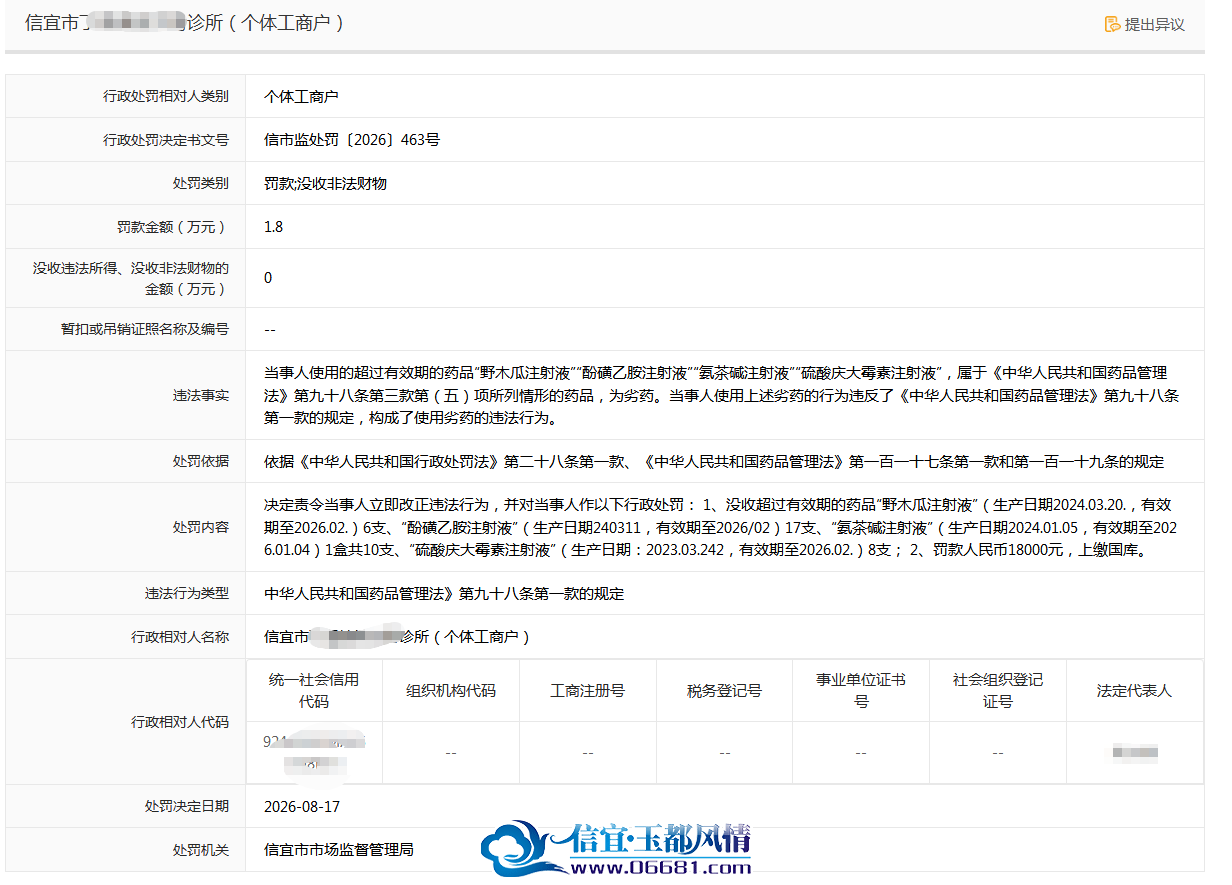The height and width of the screenshot is (885, 1232).
Task: Select the 没收违法所得、没收非法财物的金额 label
Action: [x=131, y=278]
